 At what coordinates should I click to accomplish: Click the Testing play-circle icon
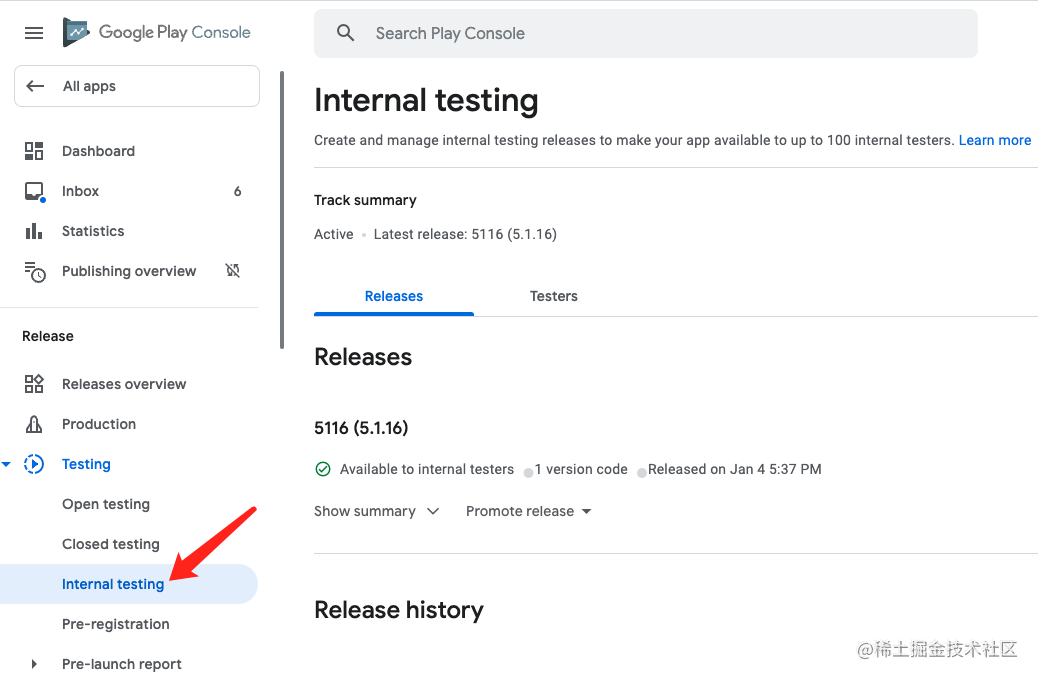(34, 464)
